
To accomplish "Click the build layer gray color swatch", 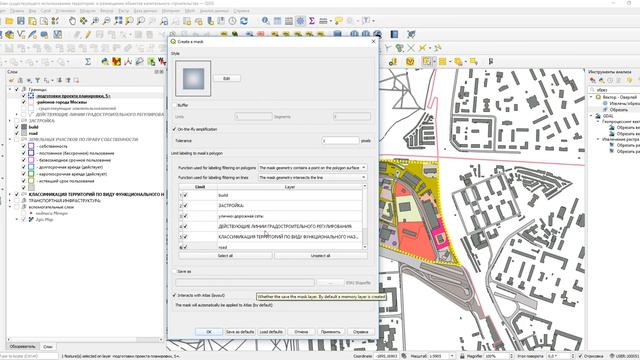I will tap(24, 127).
